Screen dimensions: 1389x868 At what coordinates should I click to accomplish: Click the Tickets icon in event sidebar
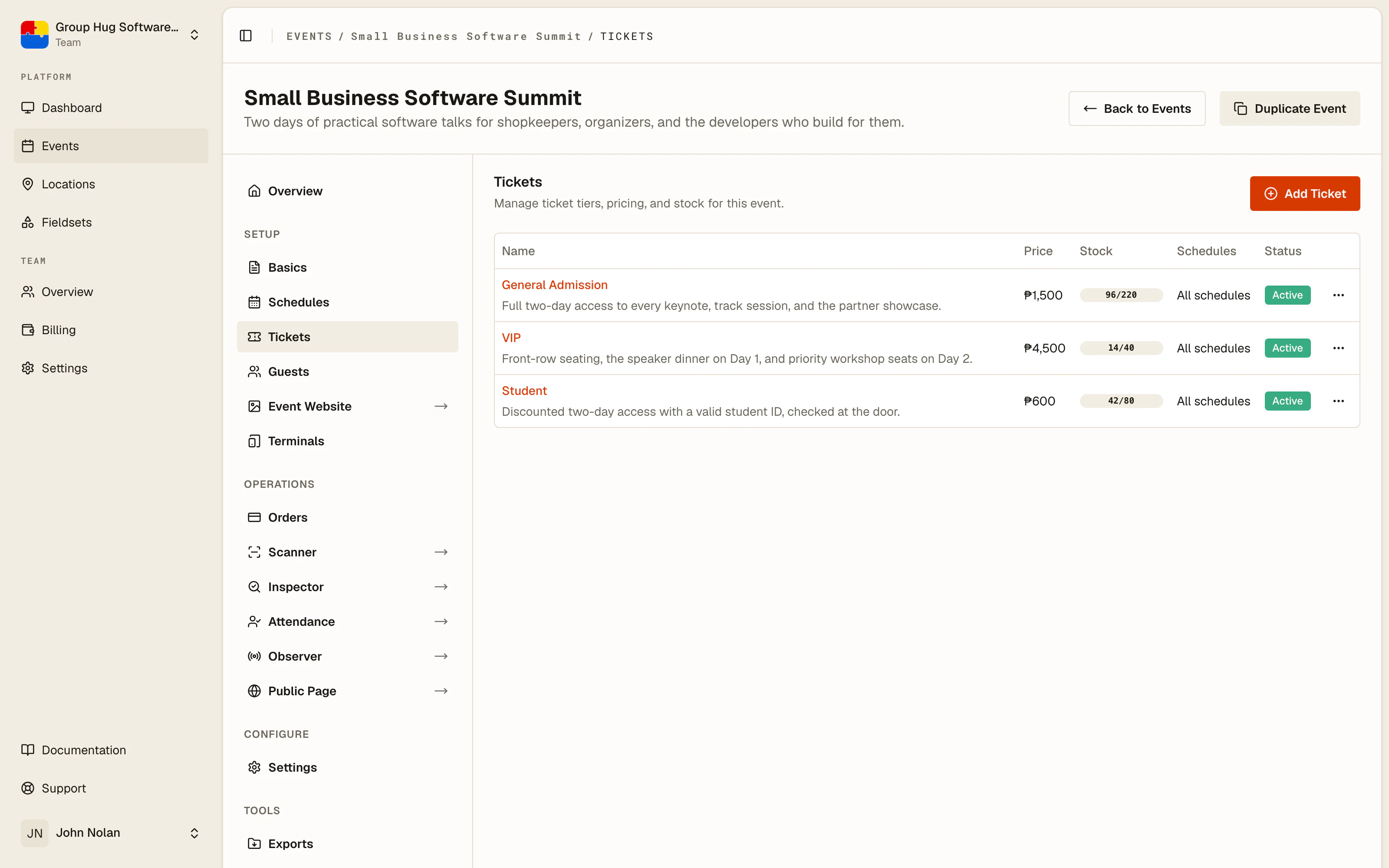click(x=254, y=337)
